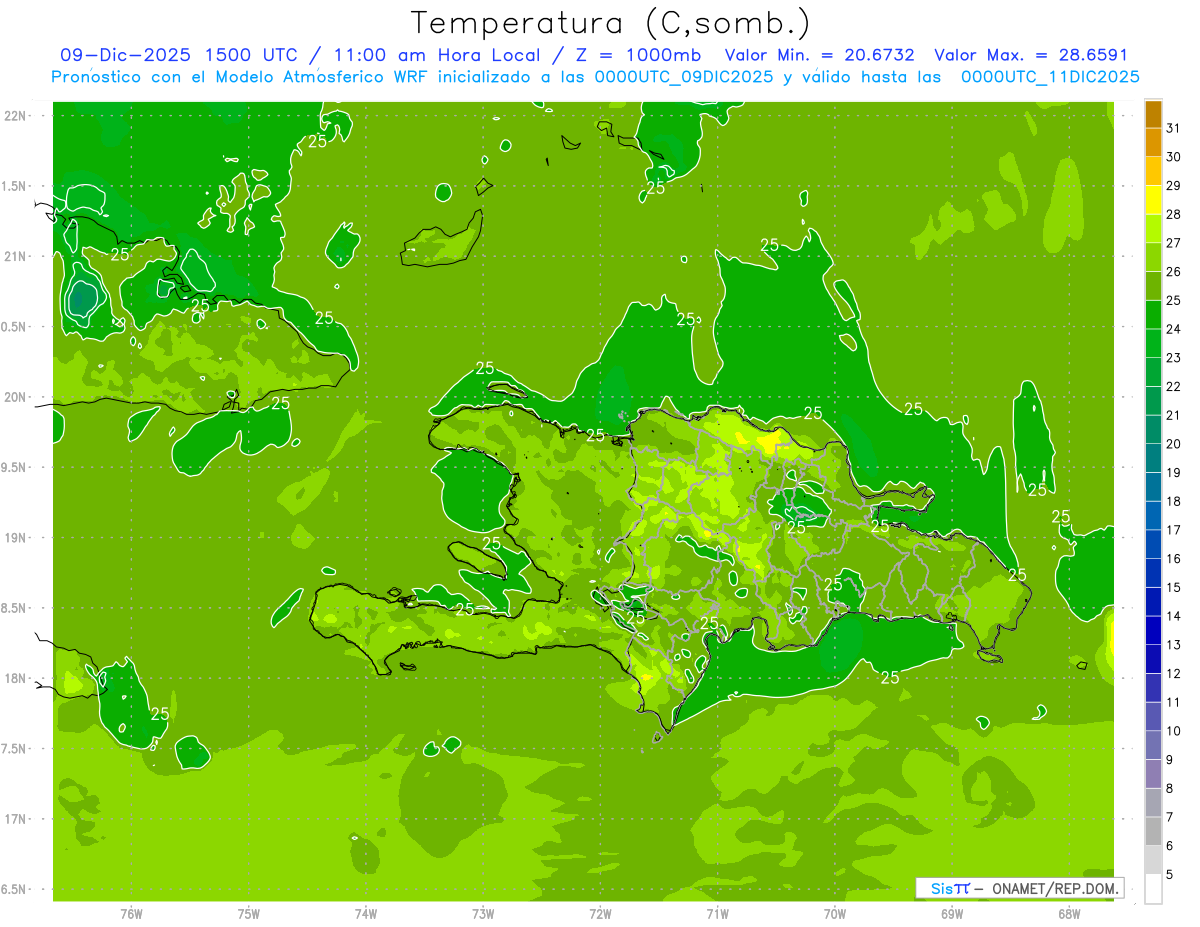The height and width of the screenshot is (927, 1200).
Task: Click the latitude label "9.5N"
Action: tap(15, 467)
